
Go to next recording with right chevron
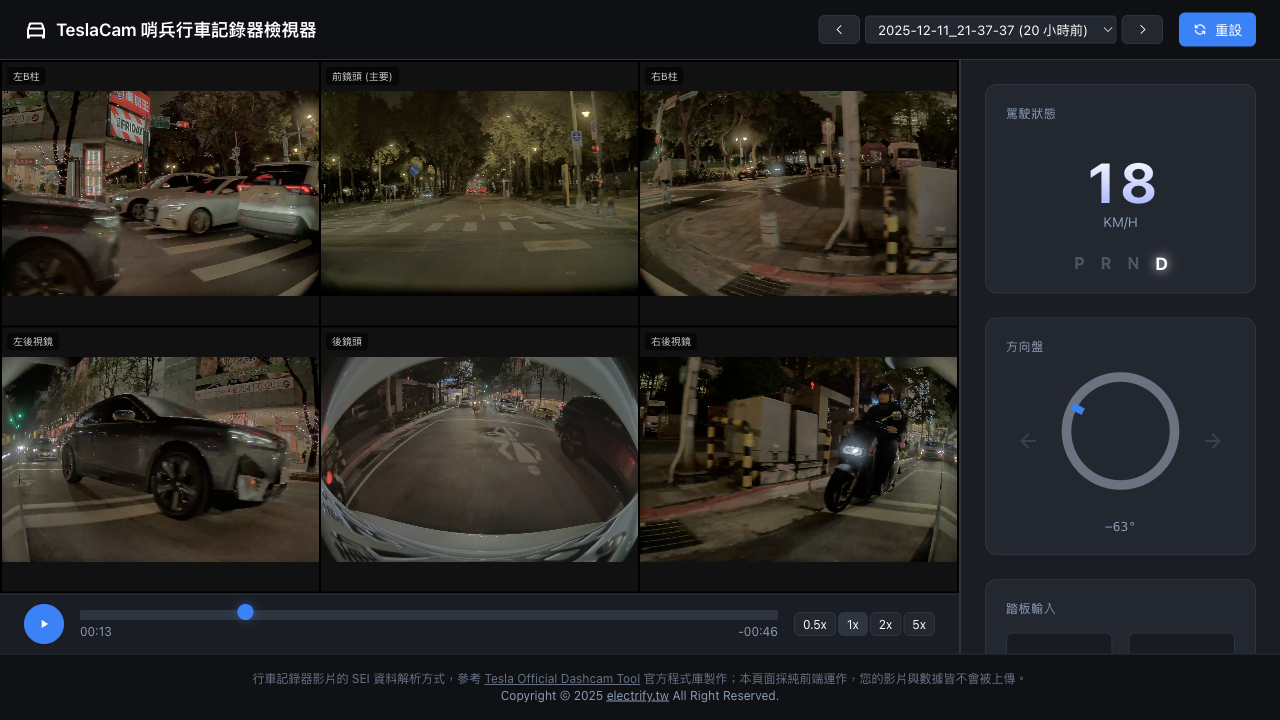(x=1141, y=30)
